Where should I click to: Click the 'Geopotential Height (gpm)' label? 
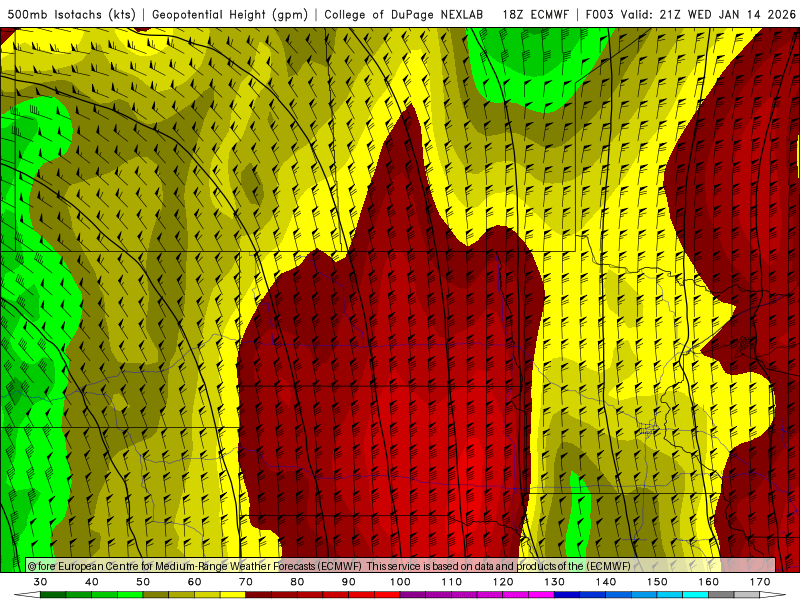tap(230, 14)
